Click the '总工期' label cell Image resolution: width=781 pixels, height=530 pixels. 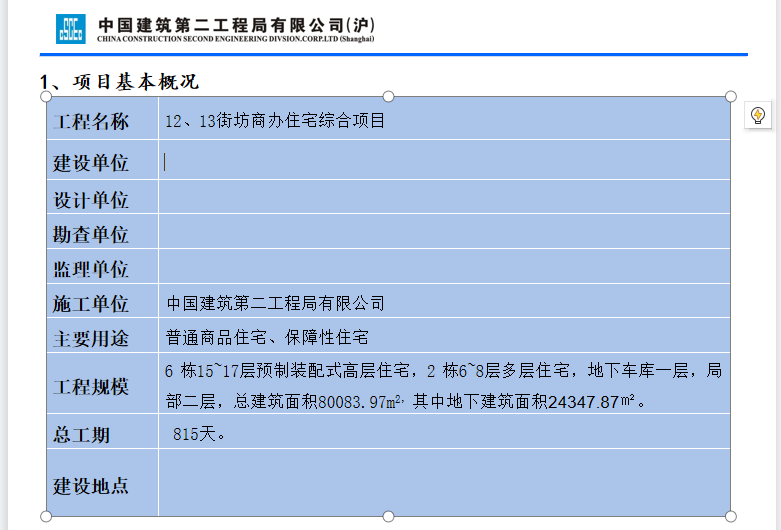point(103,431)
